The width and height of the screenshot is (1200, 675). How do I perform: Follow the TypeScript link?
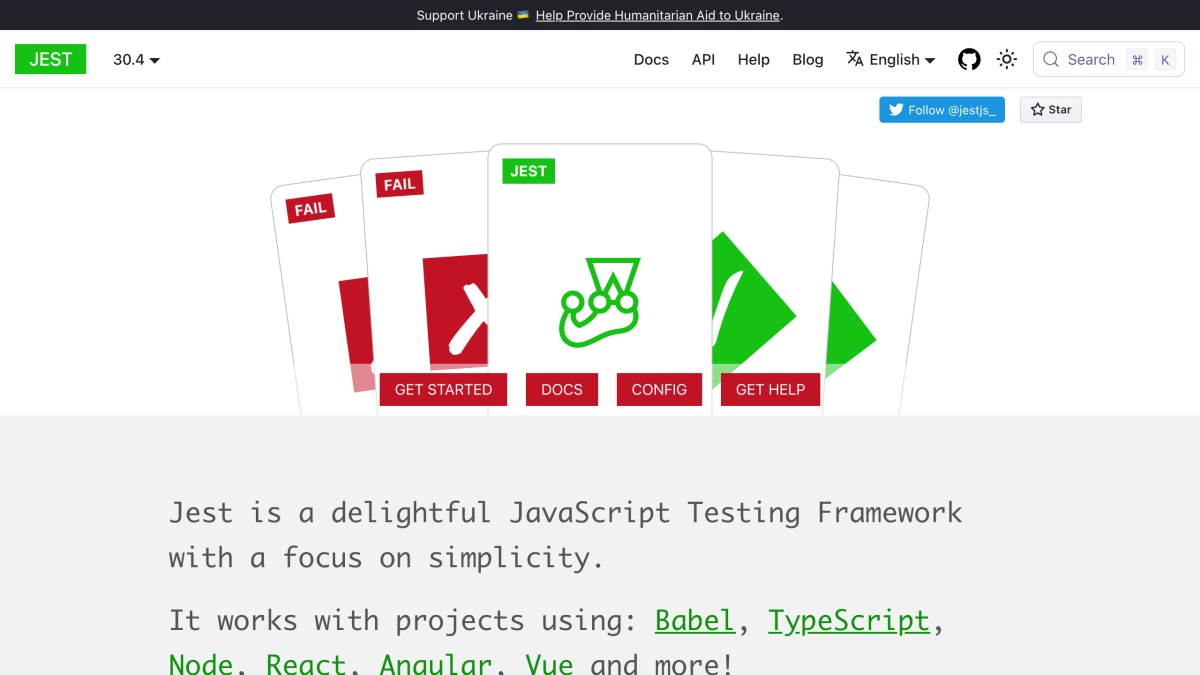point(849,620)
